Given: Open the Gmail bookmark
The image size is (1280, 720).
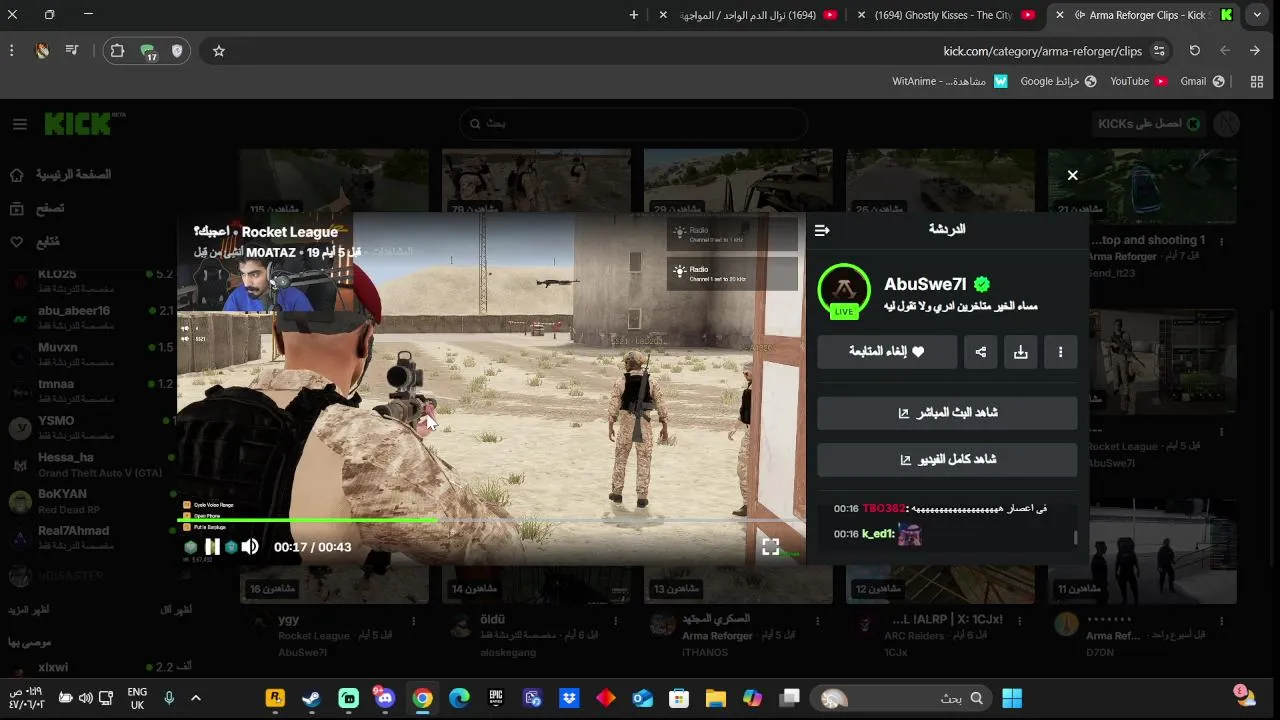Looking at the screenshot, I should pos(1201,82).
